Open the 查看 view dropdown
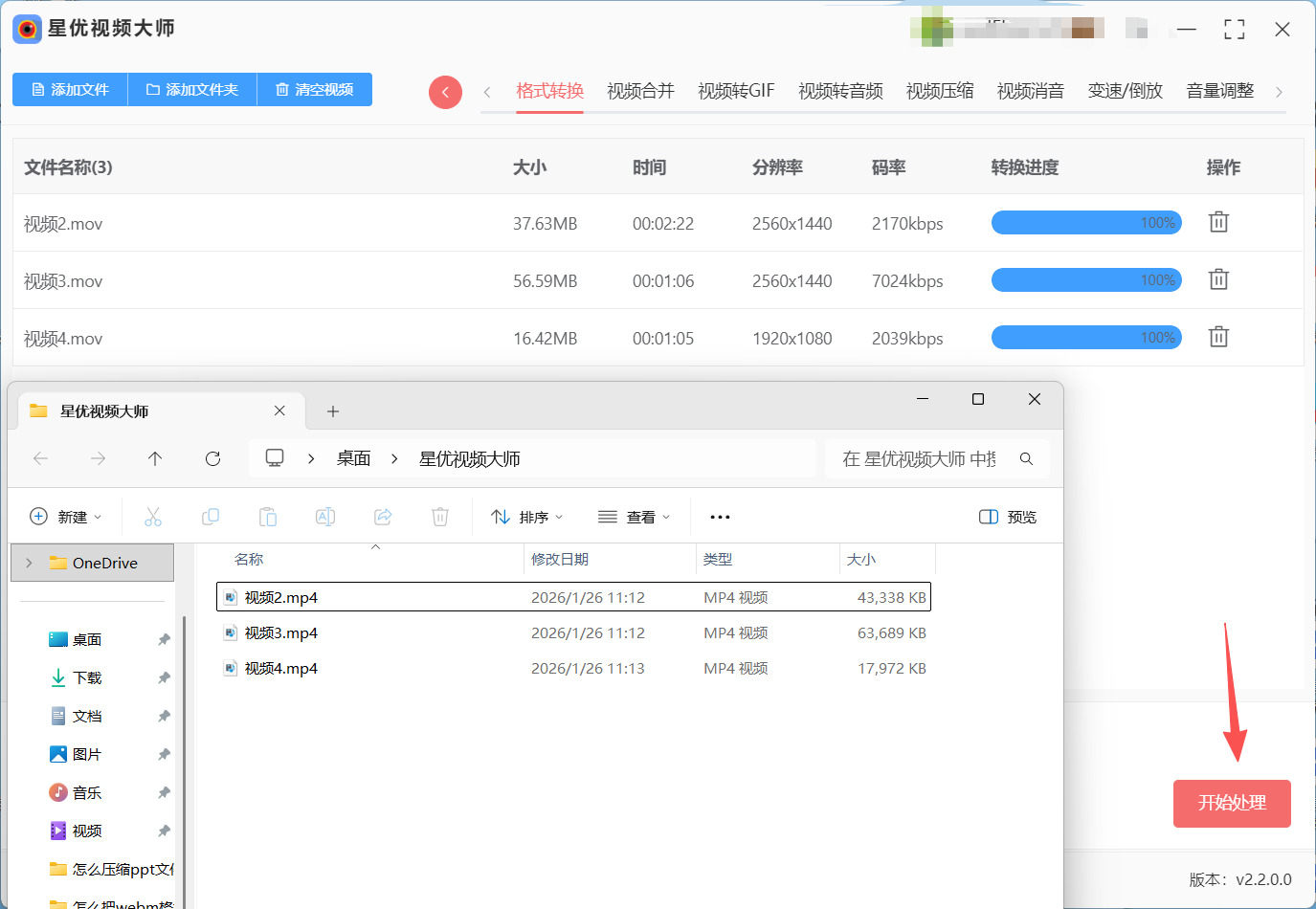Image resolution: width=1316 pixels, height=909 pixels. point(634,517)
